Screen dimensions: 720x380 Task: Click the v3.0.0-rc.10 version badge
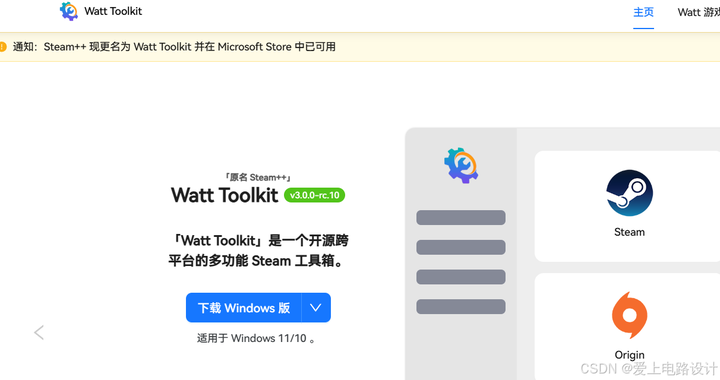tap(315, 195)
